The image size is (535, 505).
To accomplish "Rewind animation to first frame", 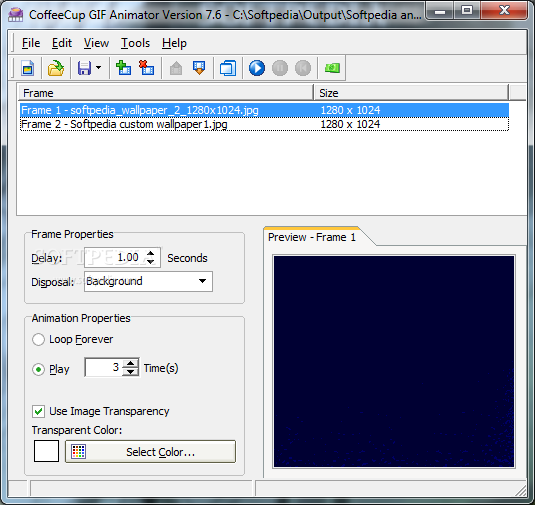I will (303, 68).
